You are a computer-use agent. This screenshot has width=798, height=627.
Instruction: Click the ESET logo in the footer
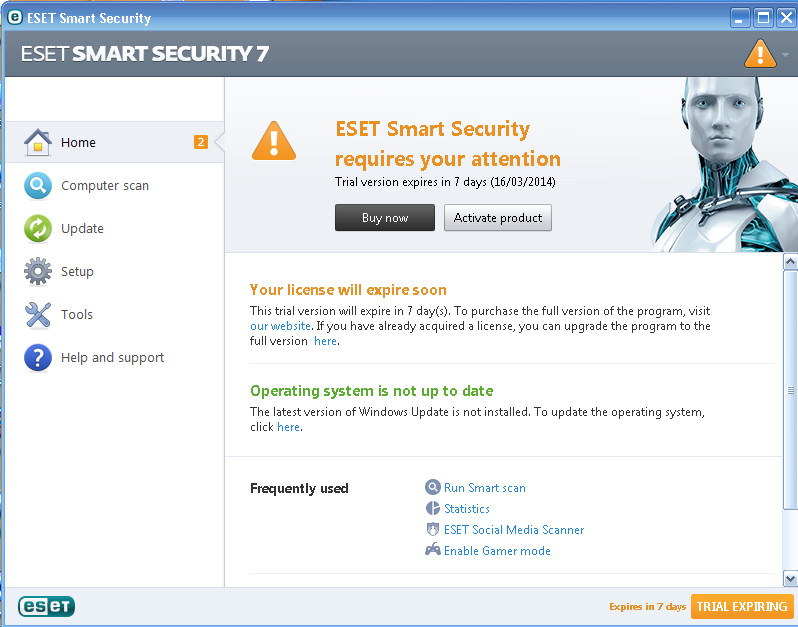[46, 606]
